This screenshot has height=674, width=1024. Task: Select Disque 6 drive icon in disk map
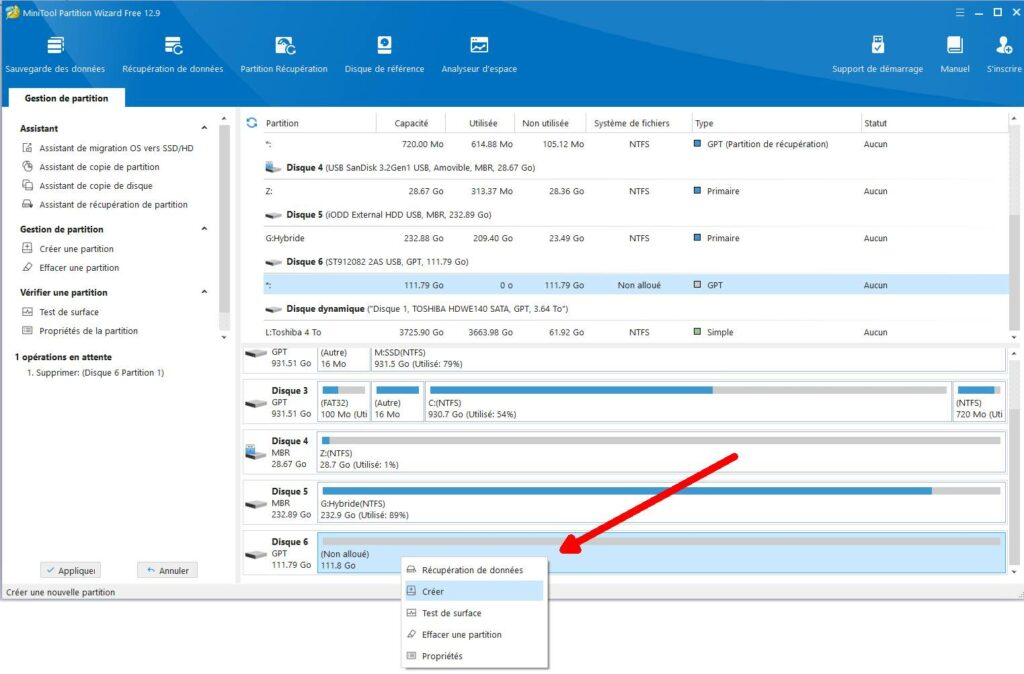pyautogui.click(x=256, y=554)
